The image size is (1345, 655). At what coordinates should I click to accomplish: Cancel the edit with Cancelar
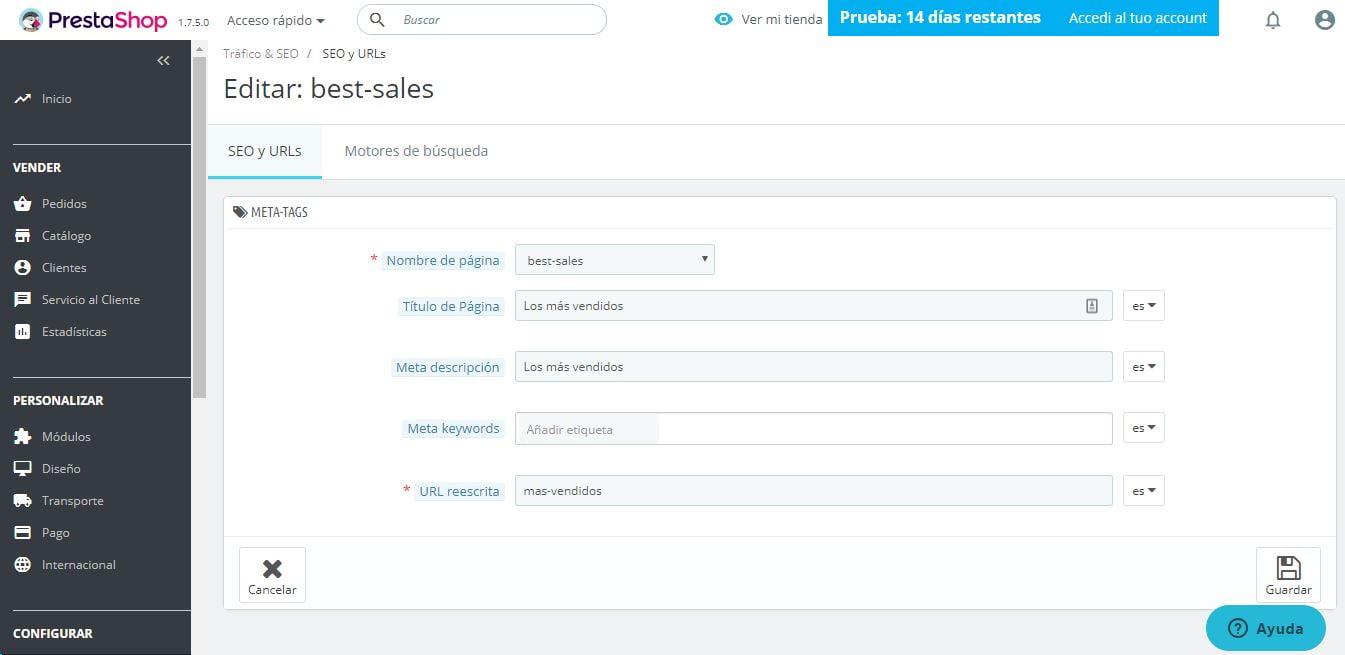(271, 573)
